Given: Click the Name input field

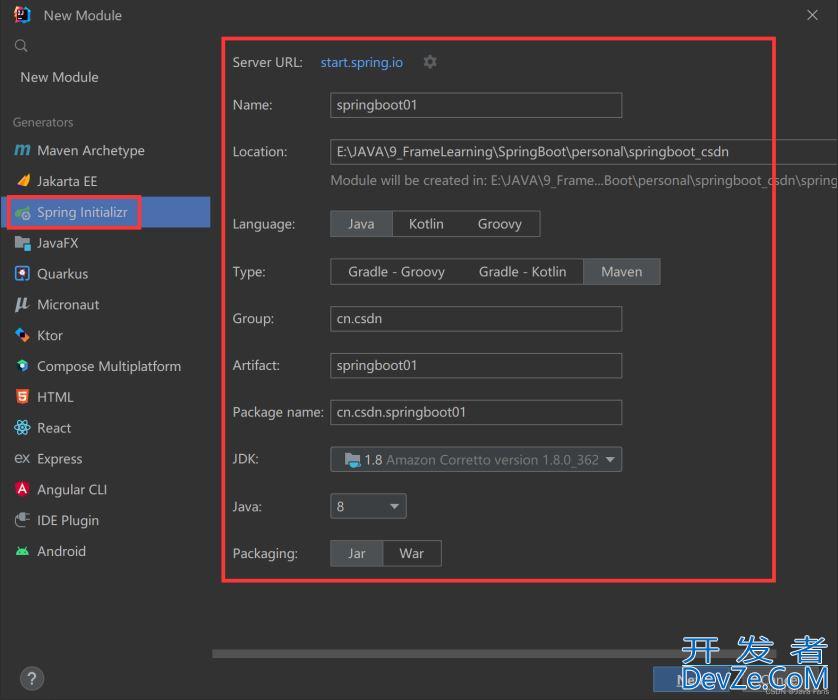Looking at the screenshot, I should 476,105.
